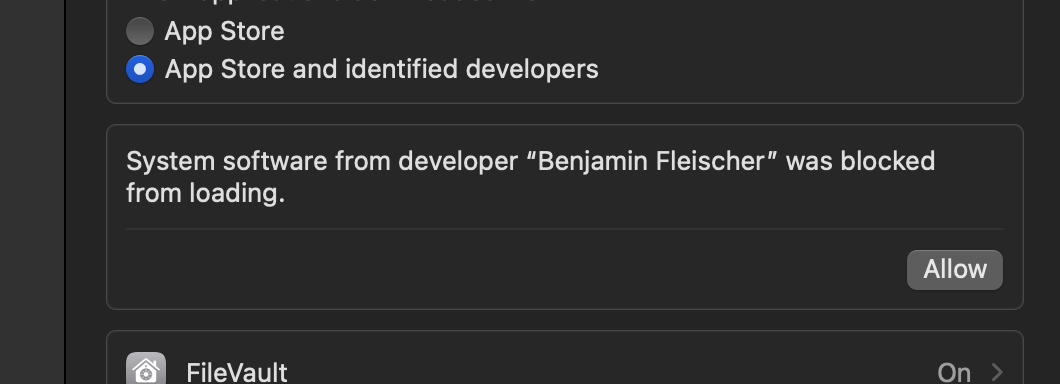Viewport: 1060px width, 384px height.
Task: Open the FileVault settings row
Action: click(564, 358)
